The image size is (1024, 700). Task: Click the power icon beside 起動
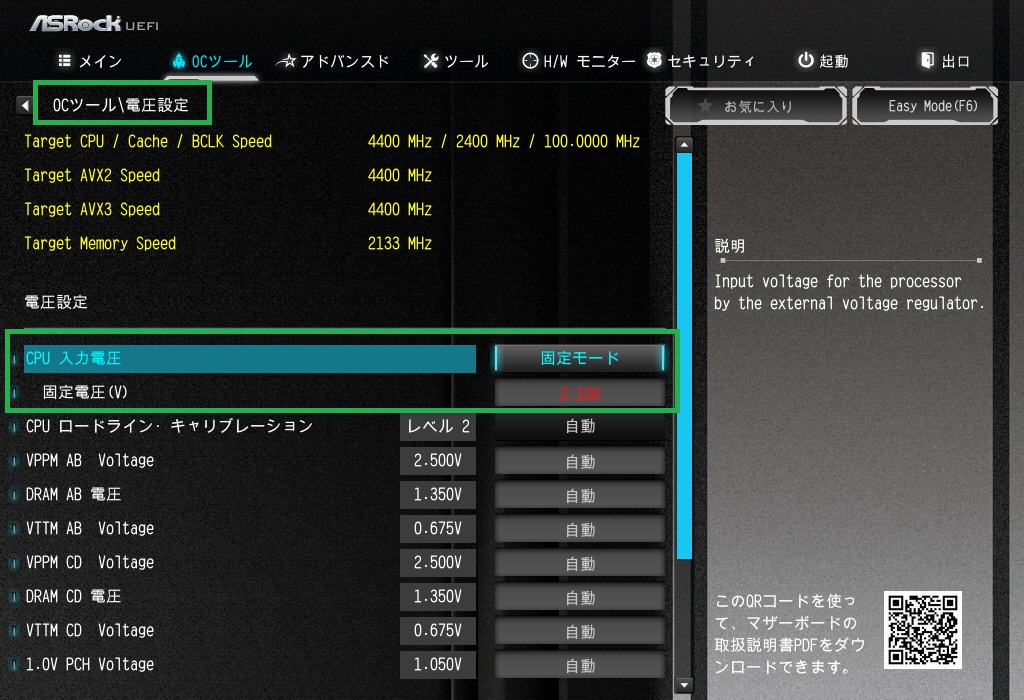[806, 60]
